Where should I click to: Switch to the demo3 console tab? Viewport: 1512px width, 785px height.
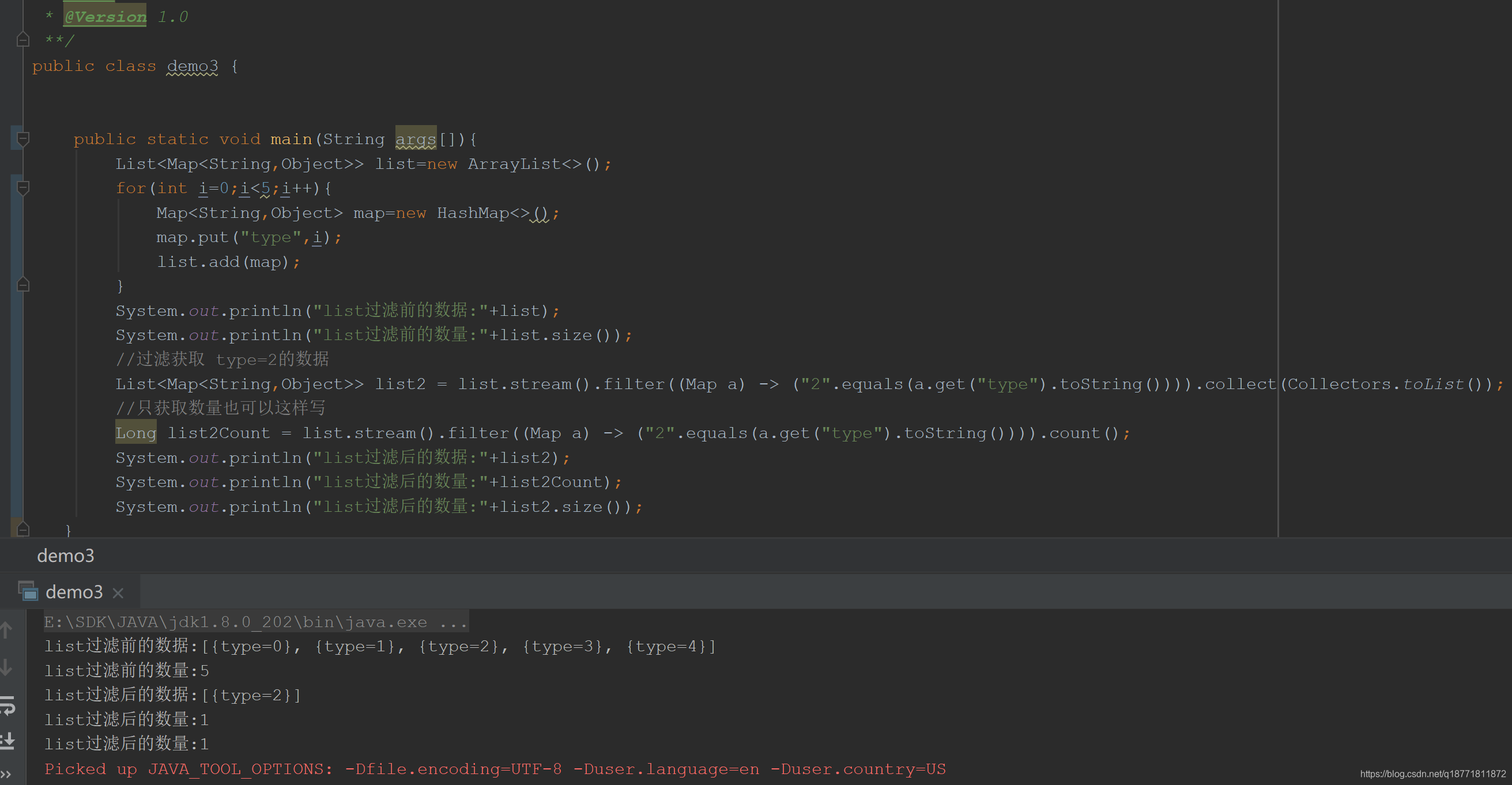[x=74, y=591]
